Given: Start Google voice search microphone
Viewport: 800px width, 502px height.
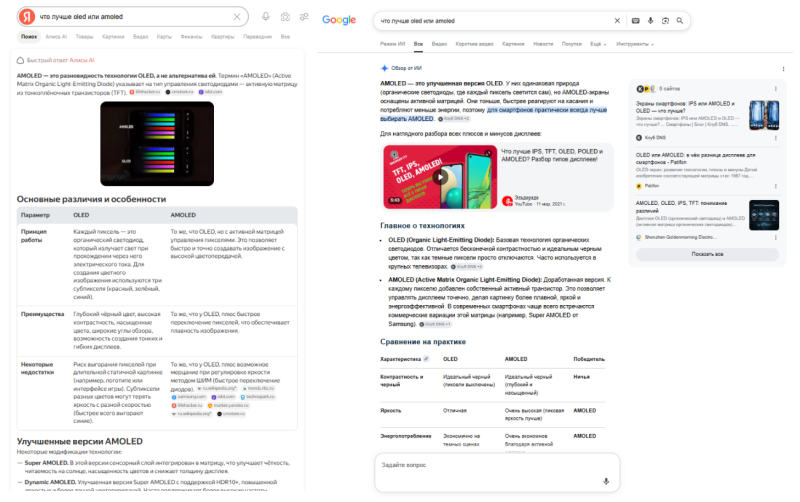Looking at the screenshot, I should pos(651,20).
